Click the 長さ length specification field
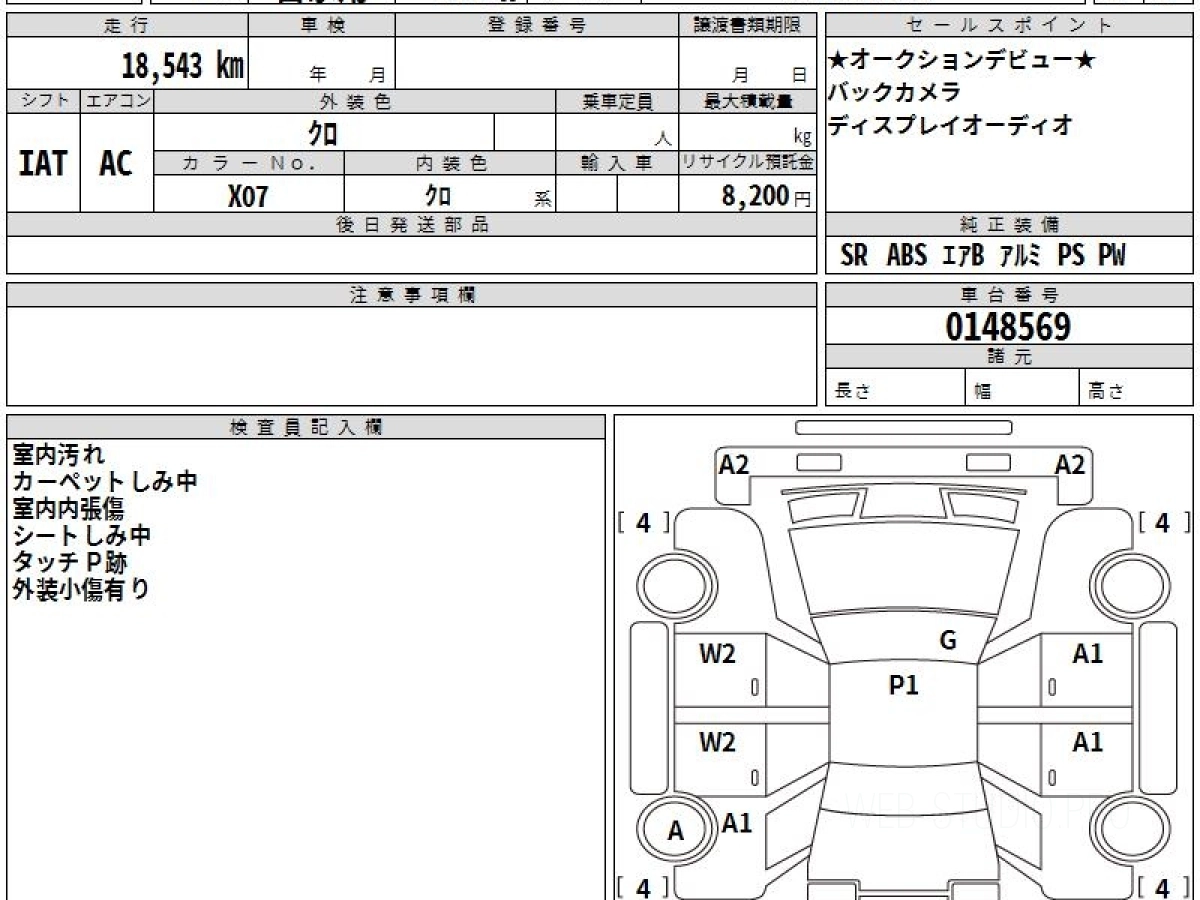 (x=893, y=391)
